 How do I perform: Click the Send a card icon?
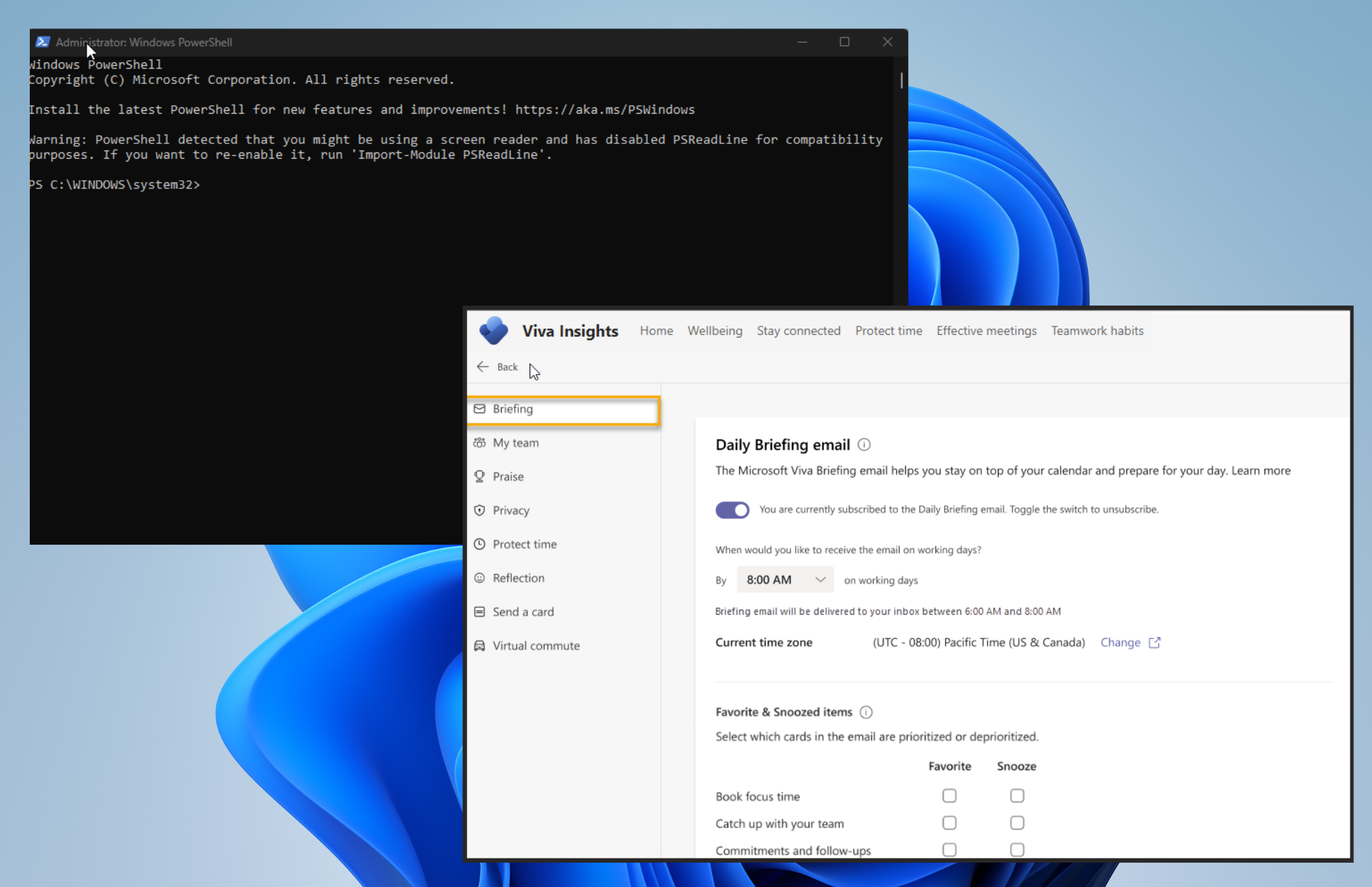point(480,612)
